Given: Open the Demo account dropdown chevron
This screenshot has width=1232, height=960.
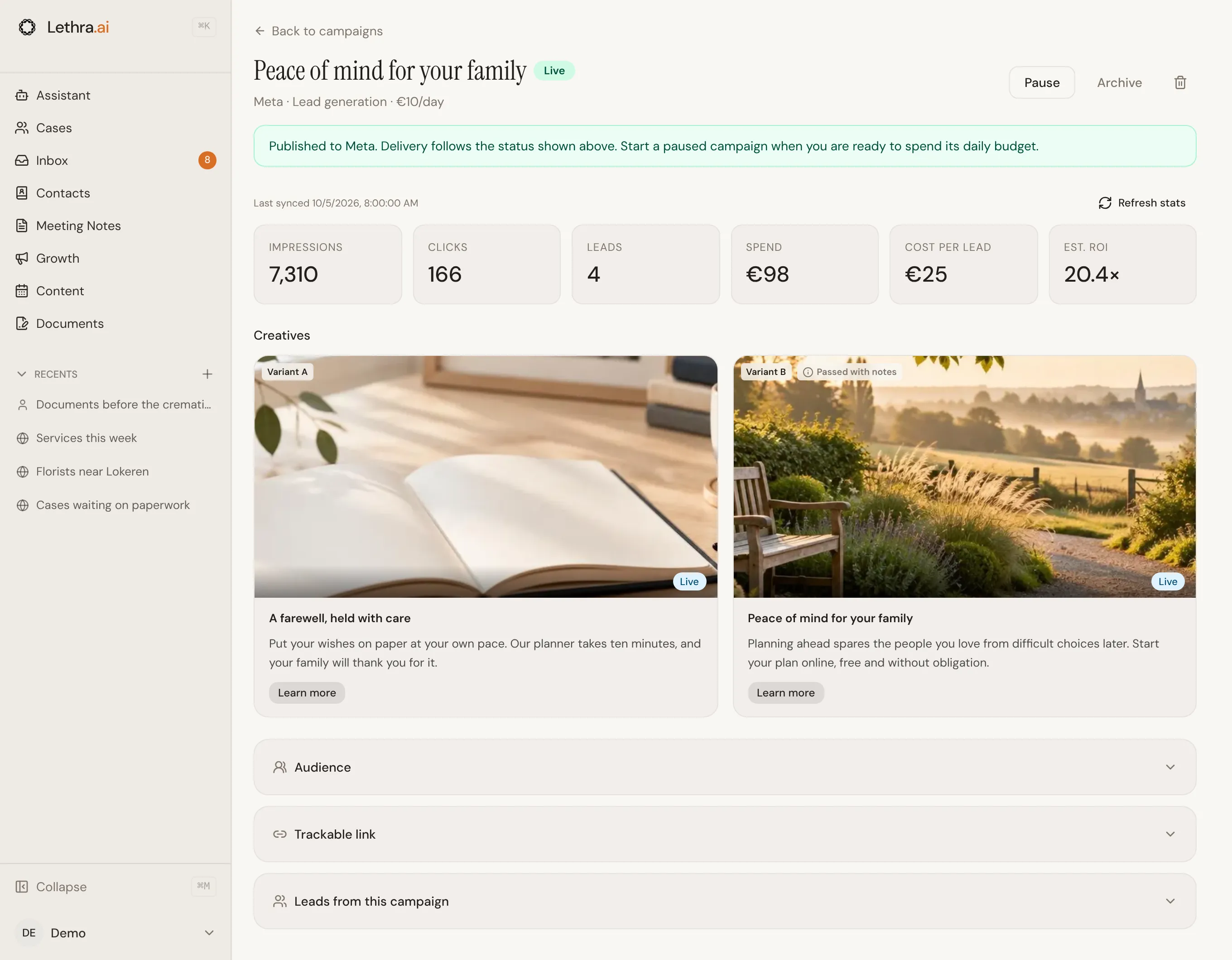Looking at the screenshot, I should (209, 933).
